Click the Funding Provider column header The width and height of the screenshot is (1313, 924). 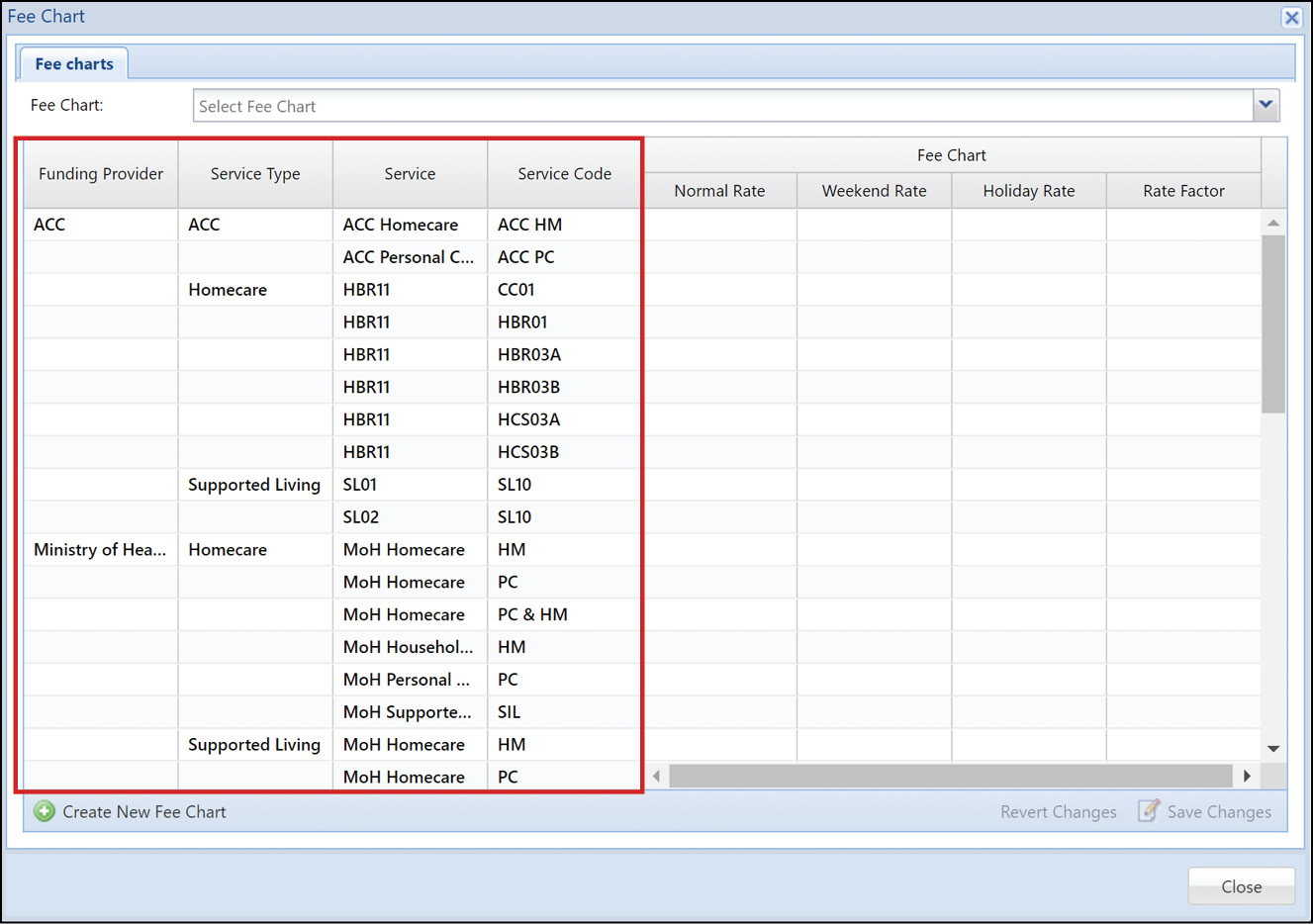pyautogui.click(x=101, y=174)
